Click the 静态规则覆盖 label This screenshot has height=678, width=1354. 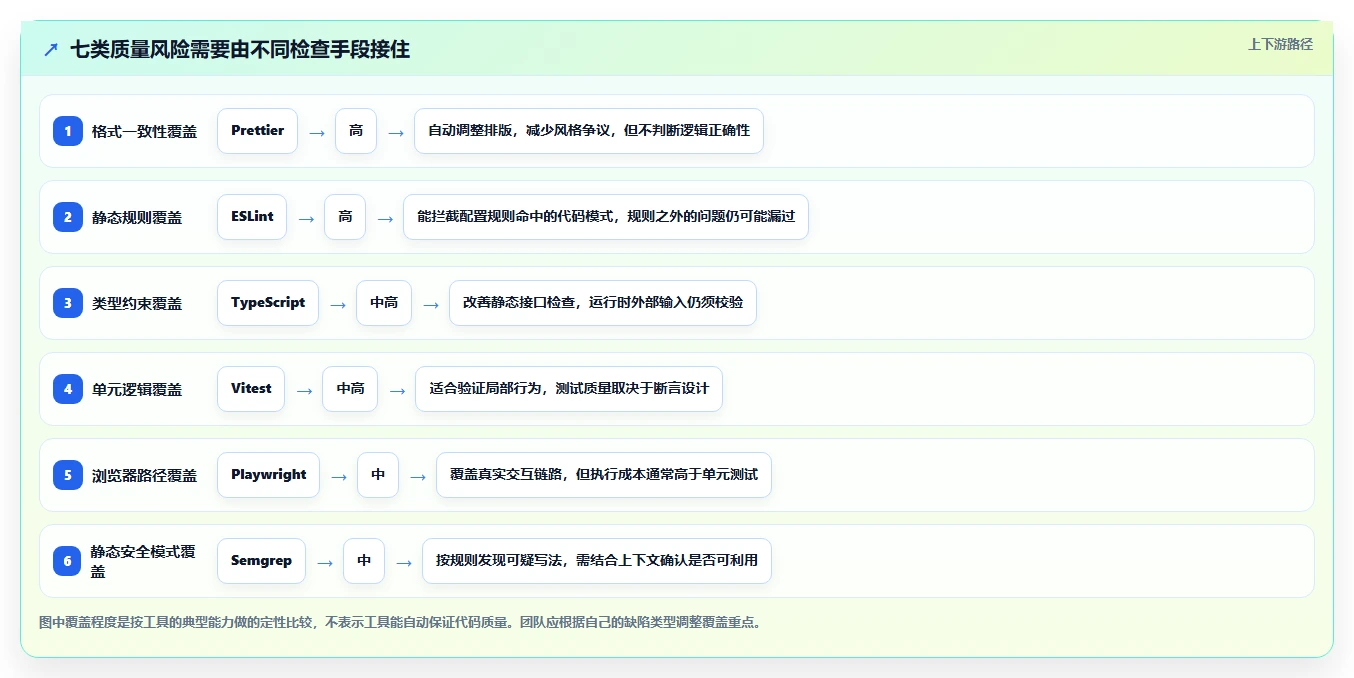[137, 217]
